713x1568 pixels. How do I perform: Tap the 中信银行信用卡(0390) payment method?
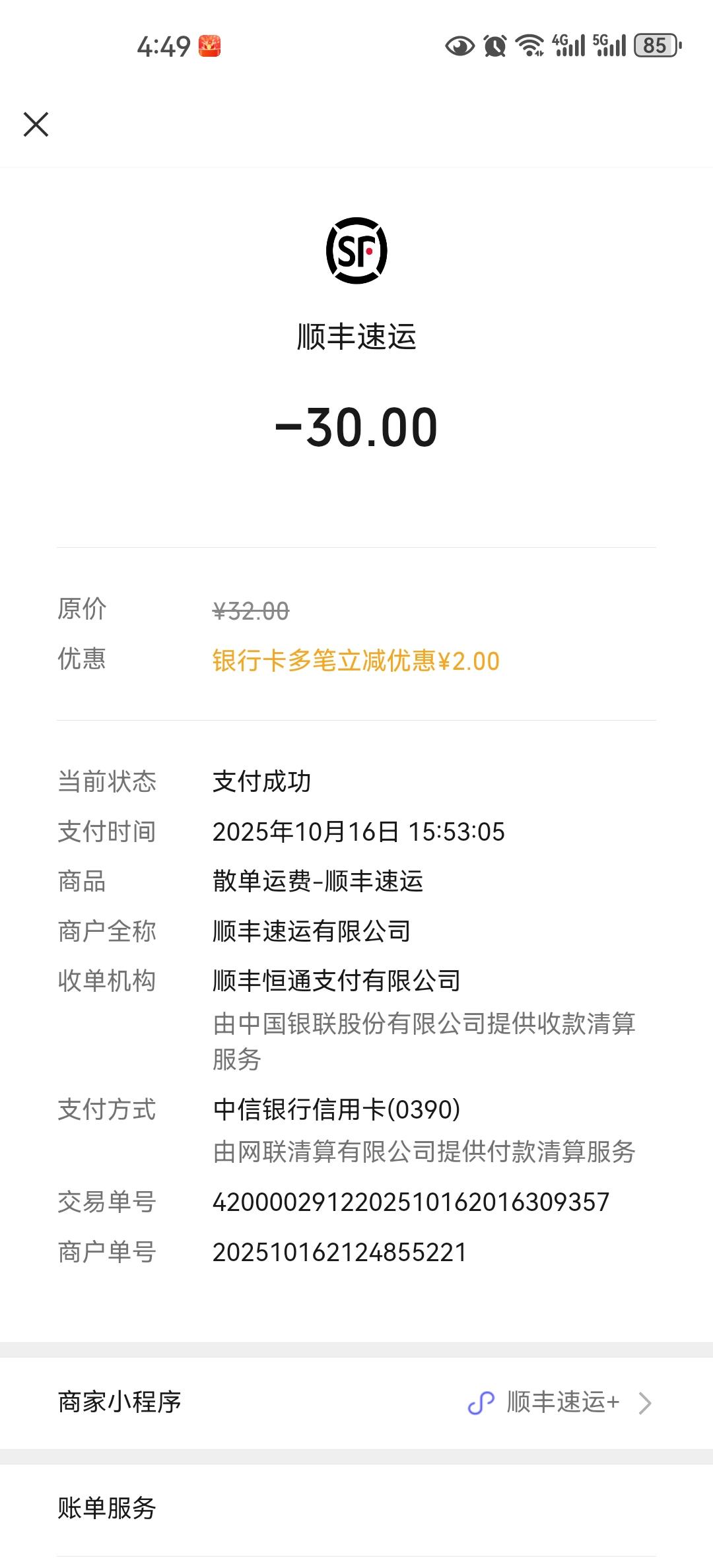pyautogui.click(x=337, y=1109)
